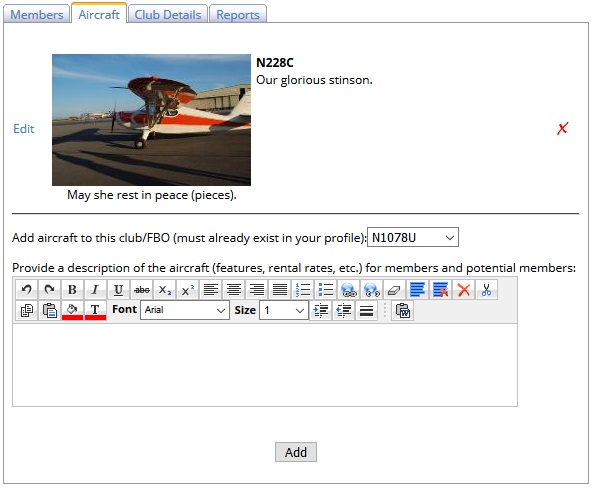This screenshot has height=488, width=593.
Task: Toggle bold formatting
Action: tap(72, 290)
